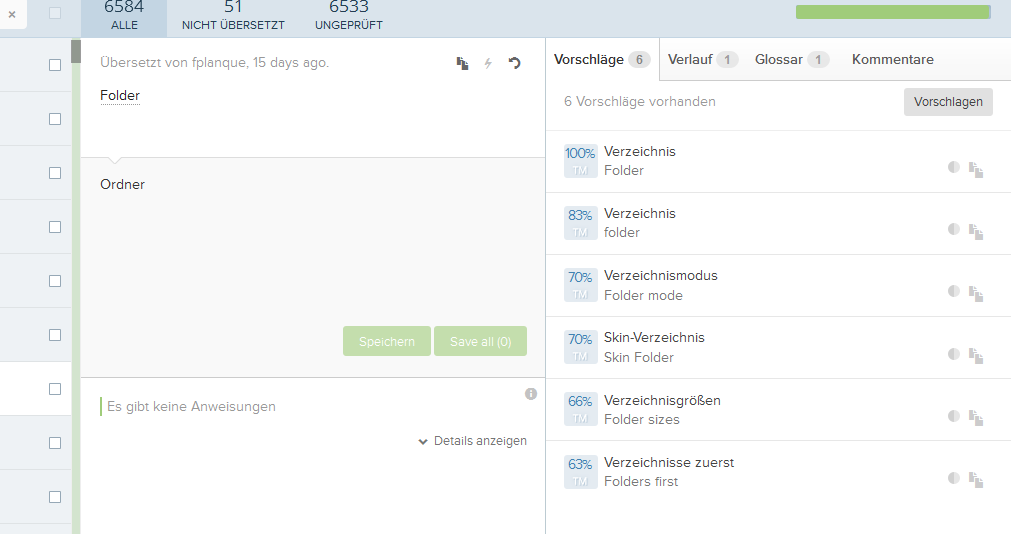Click the copy source text icon
The width and height of the screenshot is (1011, 534).
(x=462, y=63)
